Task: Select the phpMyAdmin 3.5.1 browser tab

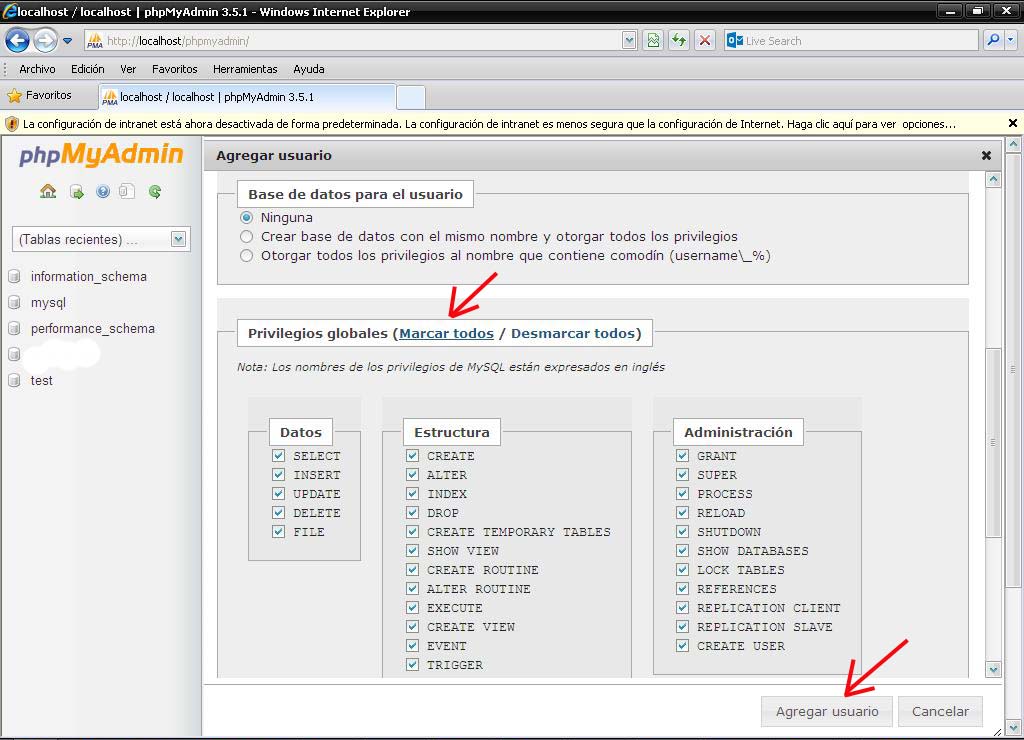Action: [x=247, y=97]
